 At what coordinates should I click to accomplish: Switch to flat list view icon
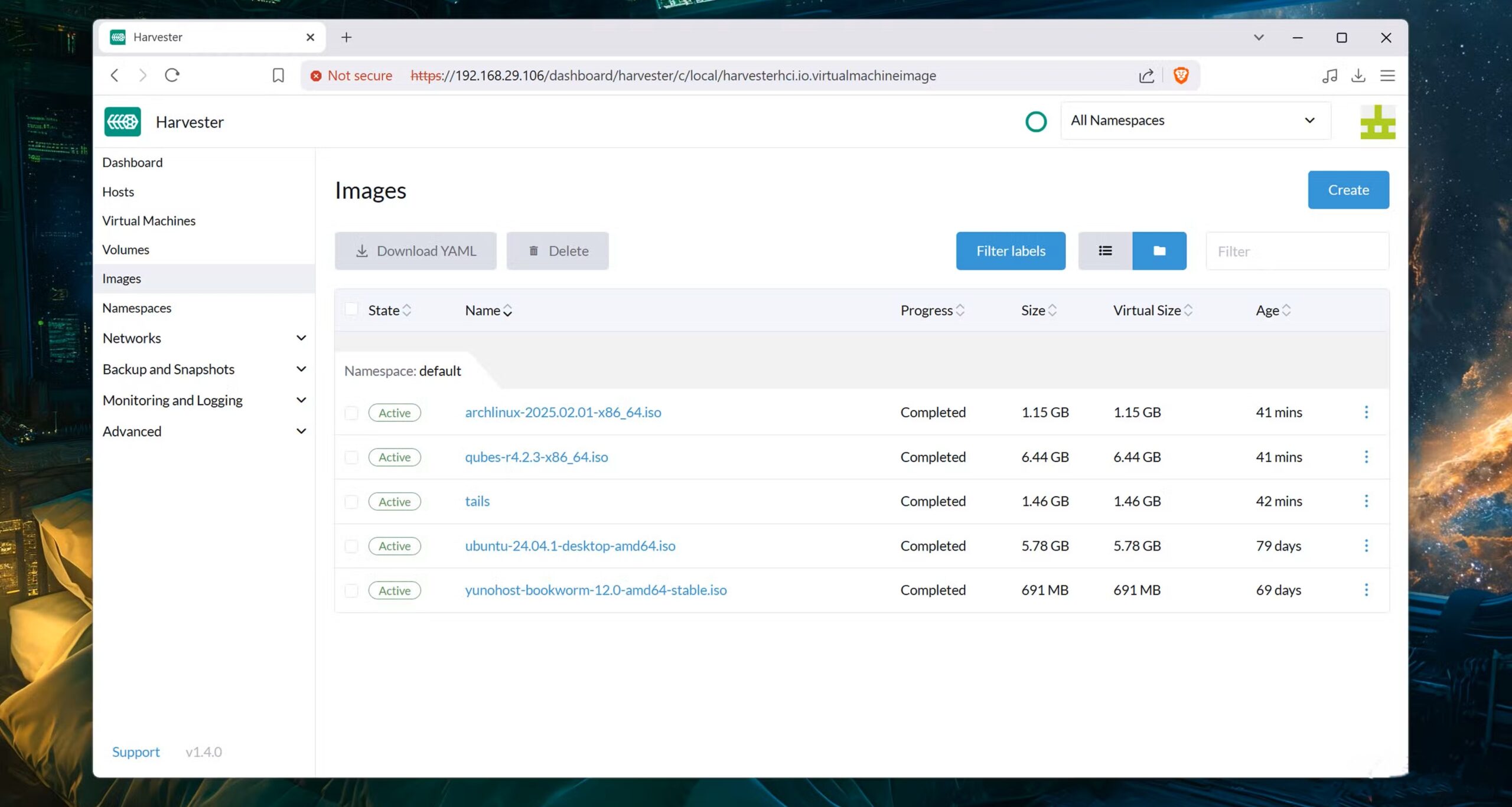tap(1105, 251)
